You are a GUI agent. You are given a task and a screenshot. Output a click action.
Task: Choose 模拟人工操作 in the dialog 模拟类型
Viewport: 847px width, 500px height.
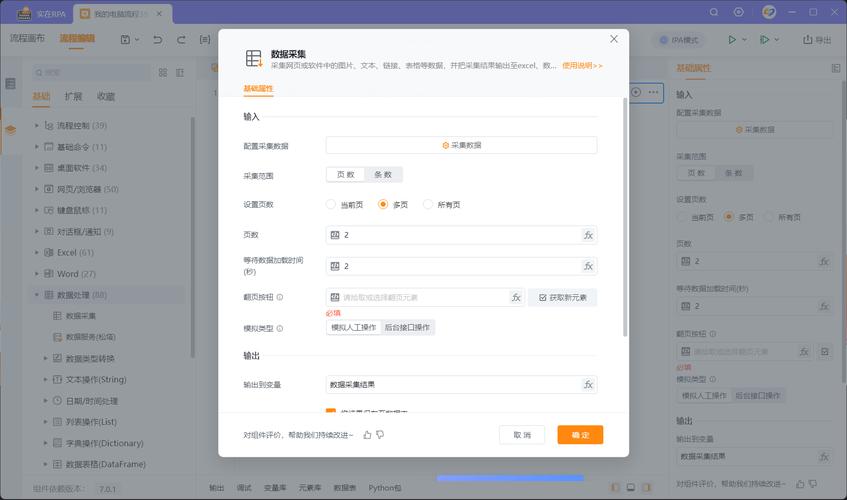[x=354, y=327]
